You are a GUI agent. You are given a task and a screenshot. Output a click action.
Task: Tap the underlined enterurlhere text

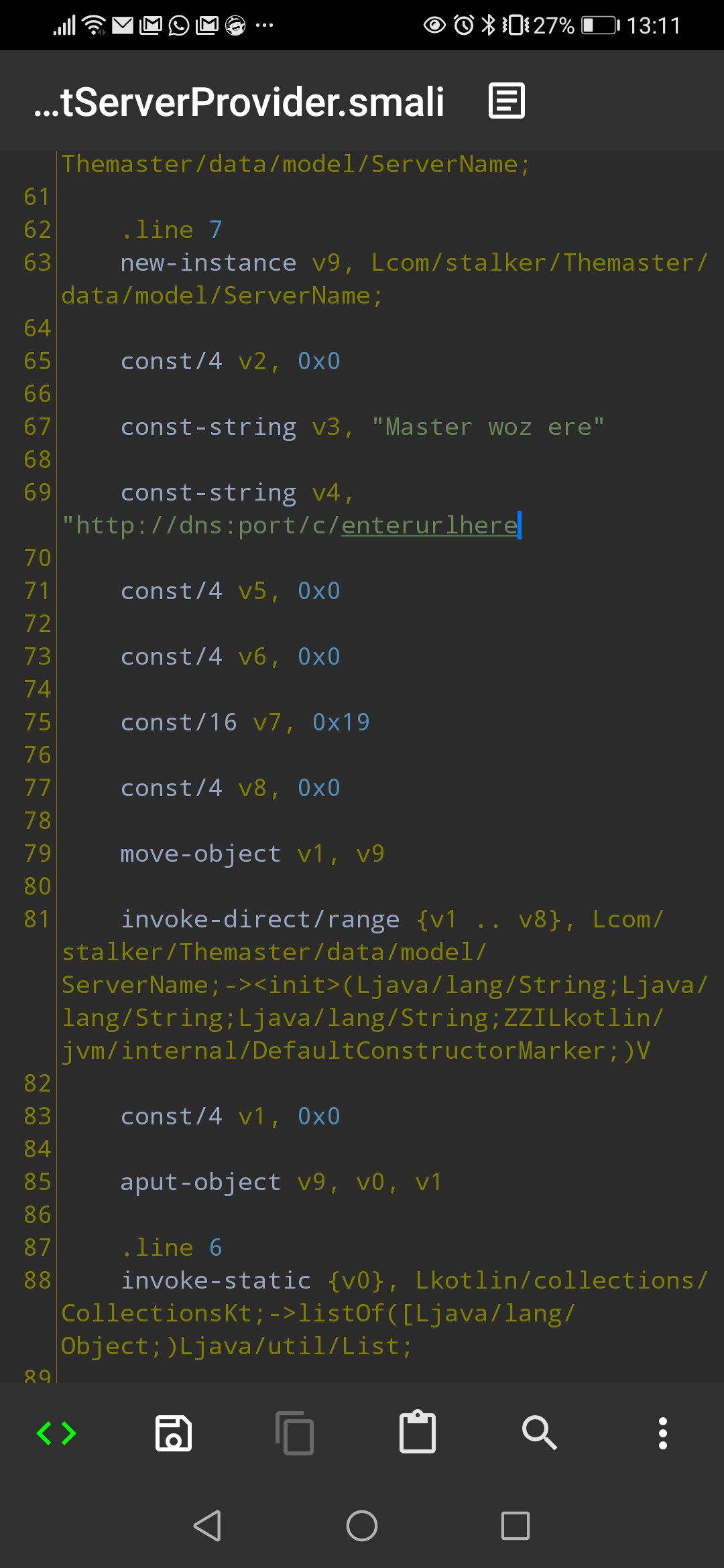[430, 525]
